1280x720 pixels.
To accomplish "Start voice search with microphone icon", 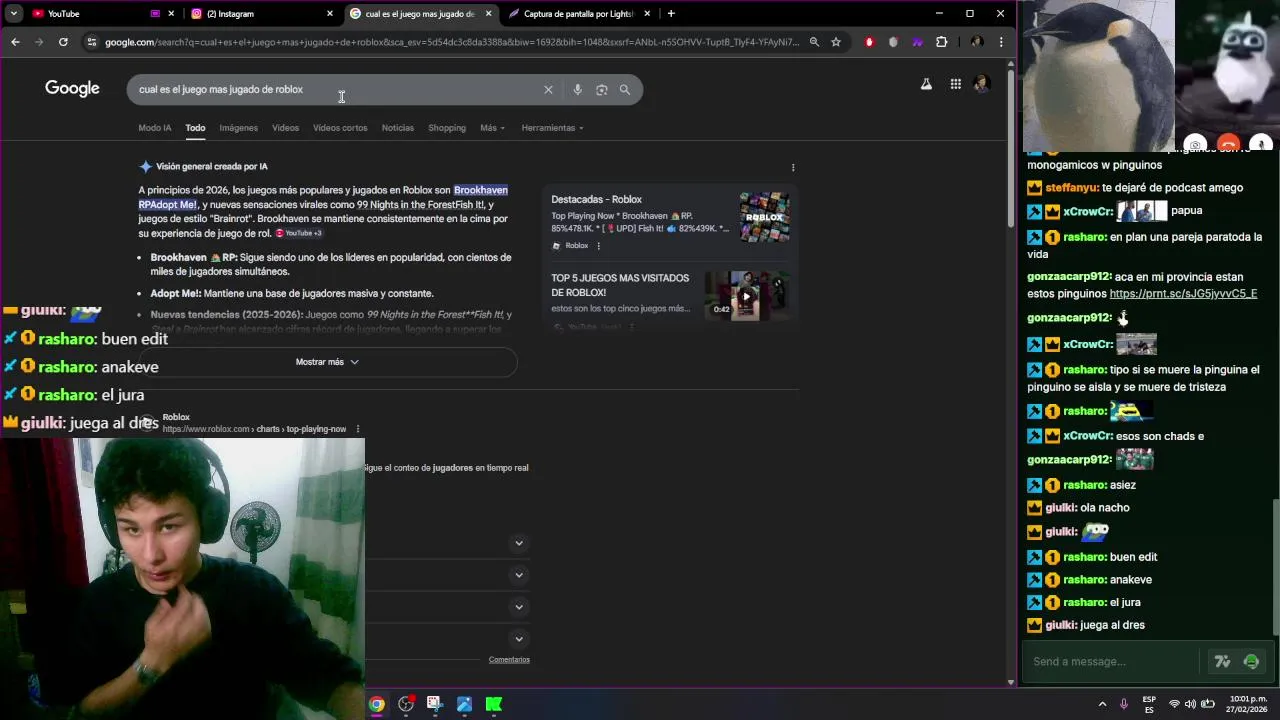I will click(x=577, y=90).
